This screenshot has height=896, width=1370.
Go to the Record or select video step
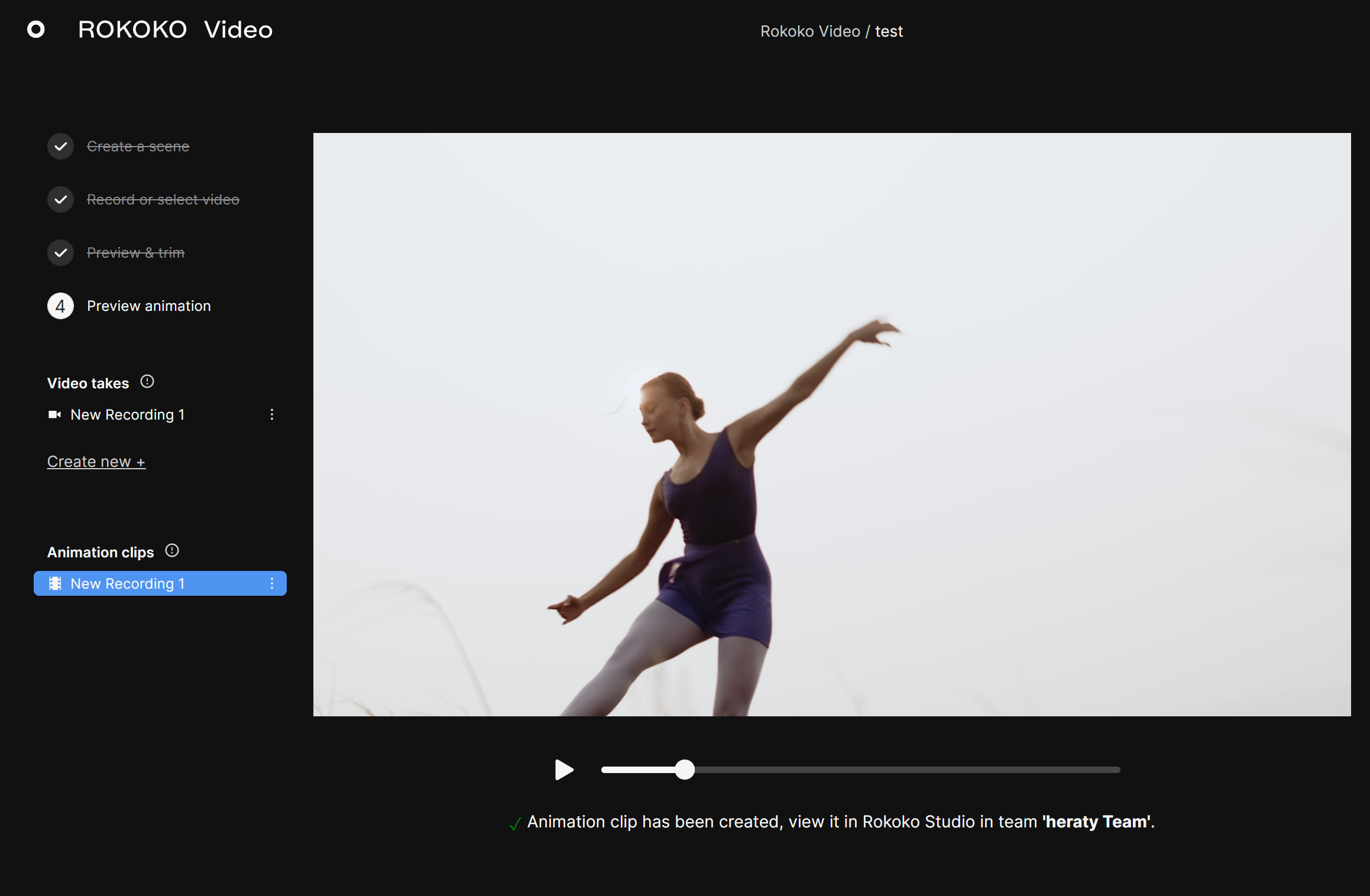[163, 200]
